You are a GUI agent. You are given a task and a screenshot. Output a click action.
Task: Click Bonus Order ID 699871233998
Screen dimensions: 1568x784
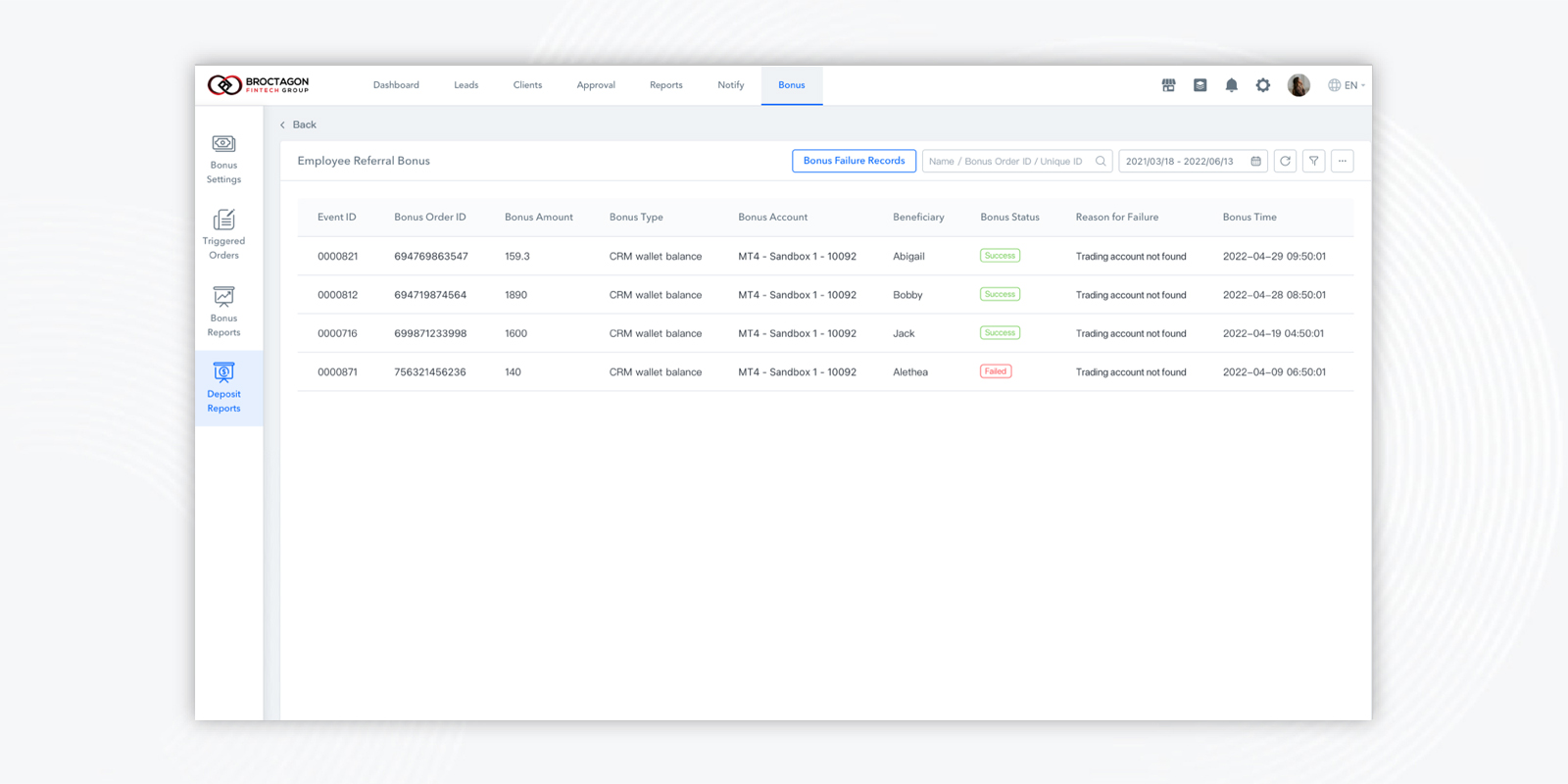(430, 334)
